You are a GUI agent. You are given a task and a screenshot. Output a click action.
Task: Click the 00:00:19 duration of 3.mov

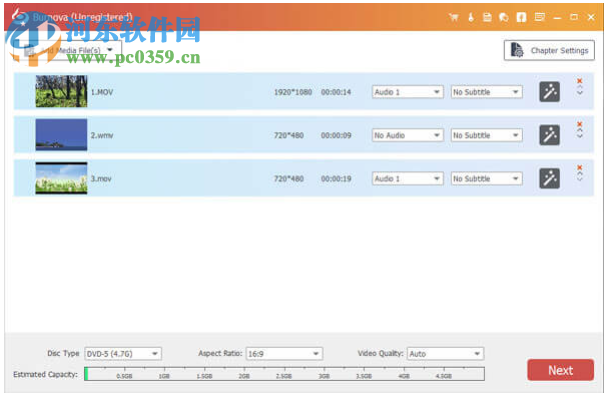click(336, 179)
